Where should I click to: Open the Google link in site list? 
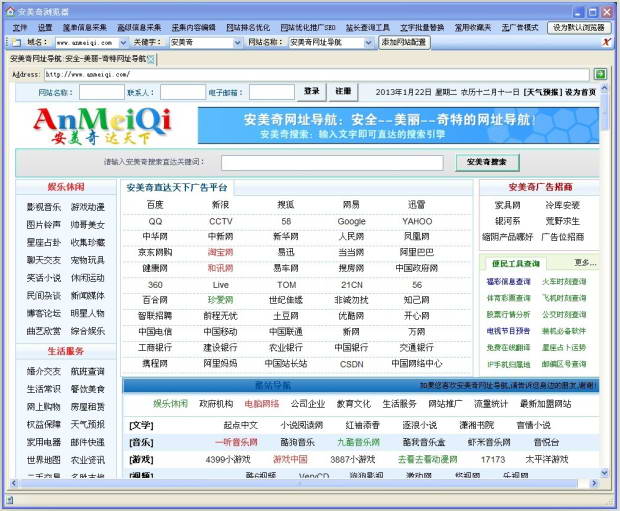351,221
